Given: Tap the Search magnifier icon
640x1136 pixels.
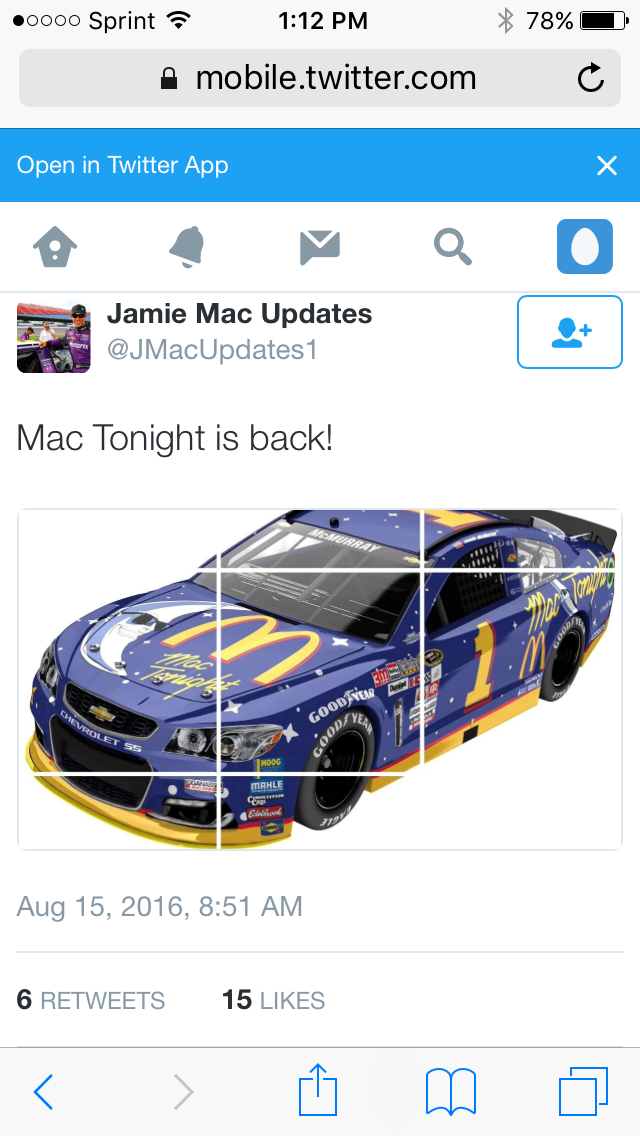Looking at the screenshot, I should (x=453, y=247).
